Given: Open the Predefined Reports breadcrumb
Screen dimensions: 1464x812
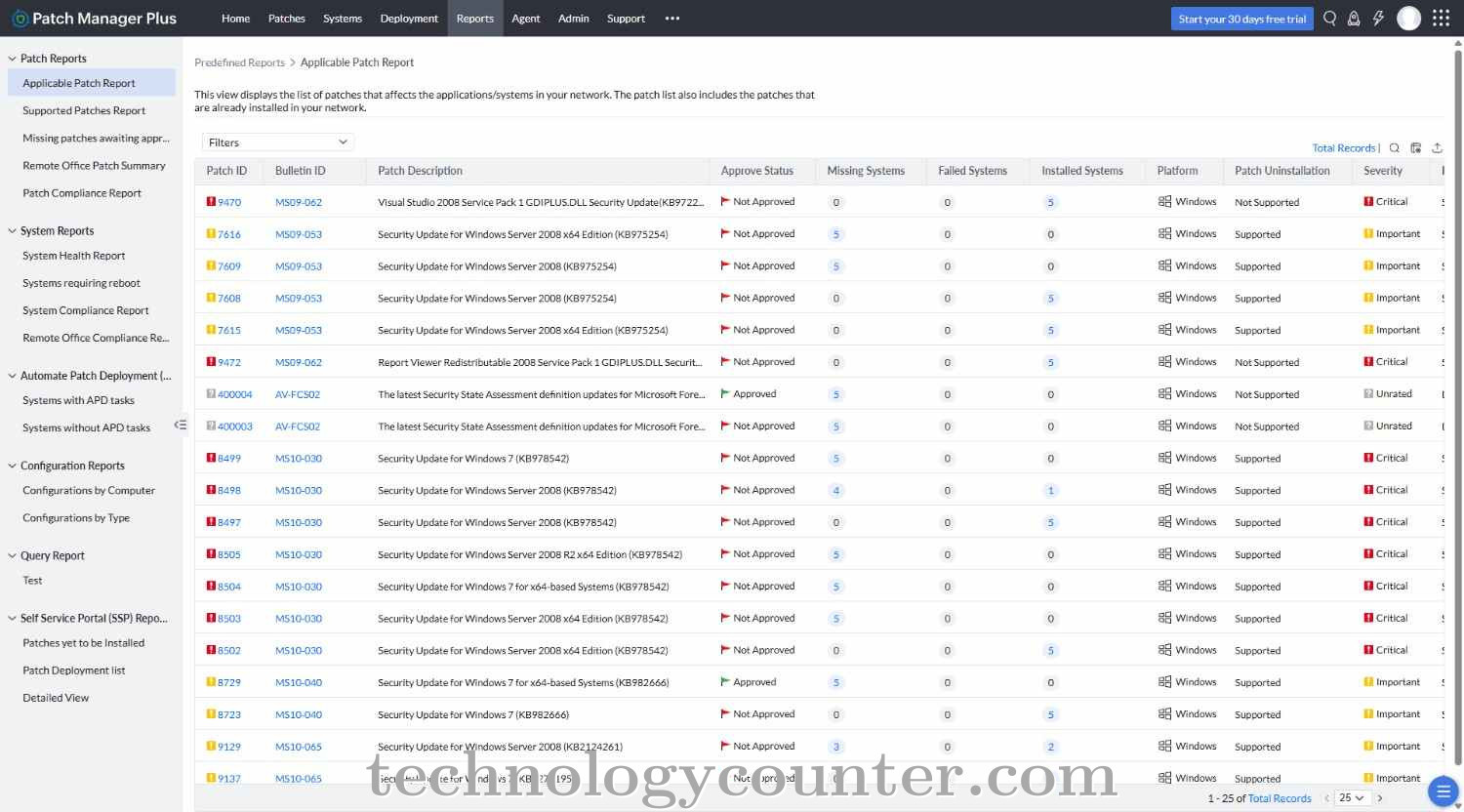Looking at the screenshot, I should (239, 62).
